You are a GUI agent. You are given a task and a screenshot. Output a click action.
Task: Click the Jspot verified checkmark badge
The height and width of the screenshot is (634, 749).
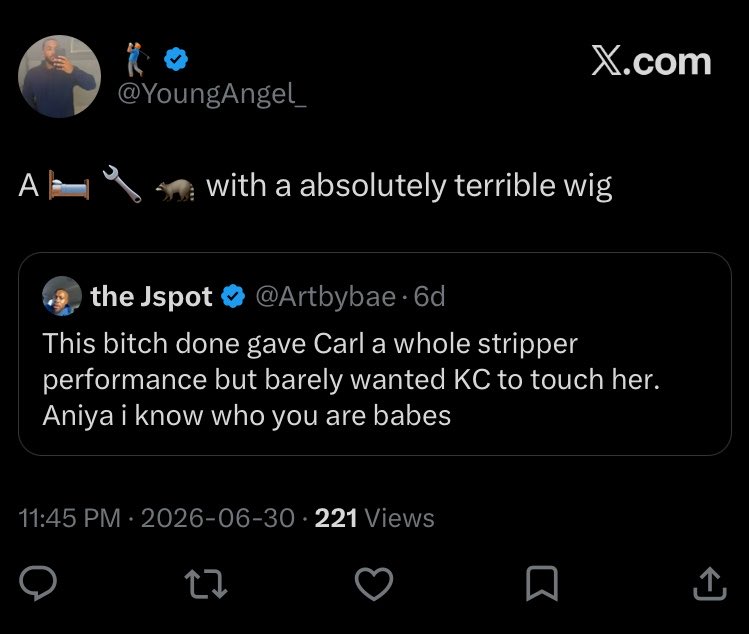[233, 296]
